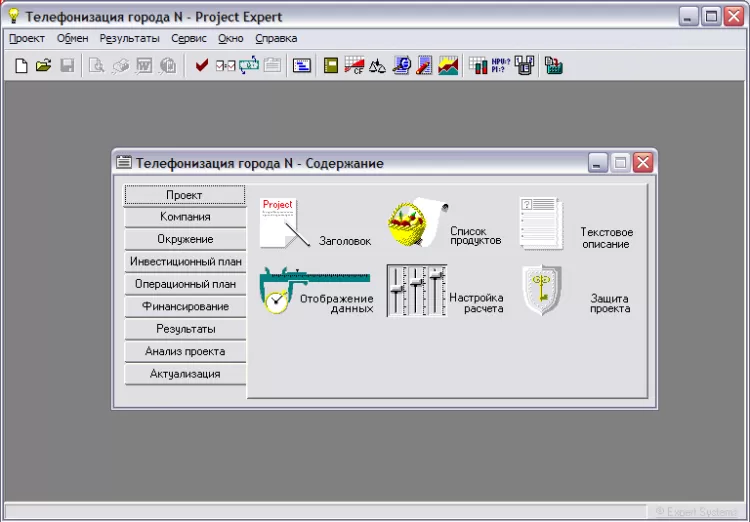Click the table with bar chart icon

pyautogui.click(x=478, y=65)
